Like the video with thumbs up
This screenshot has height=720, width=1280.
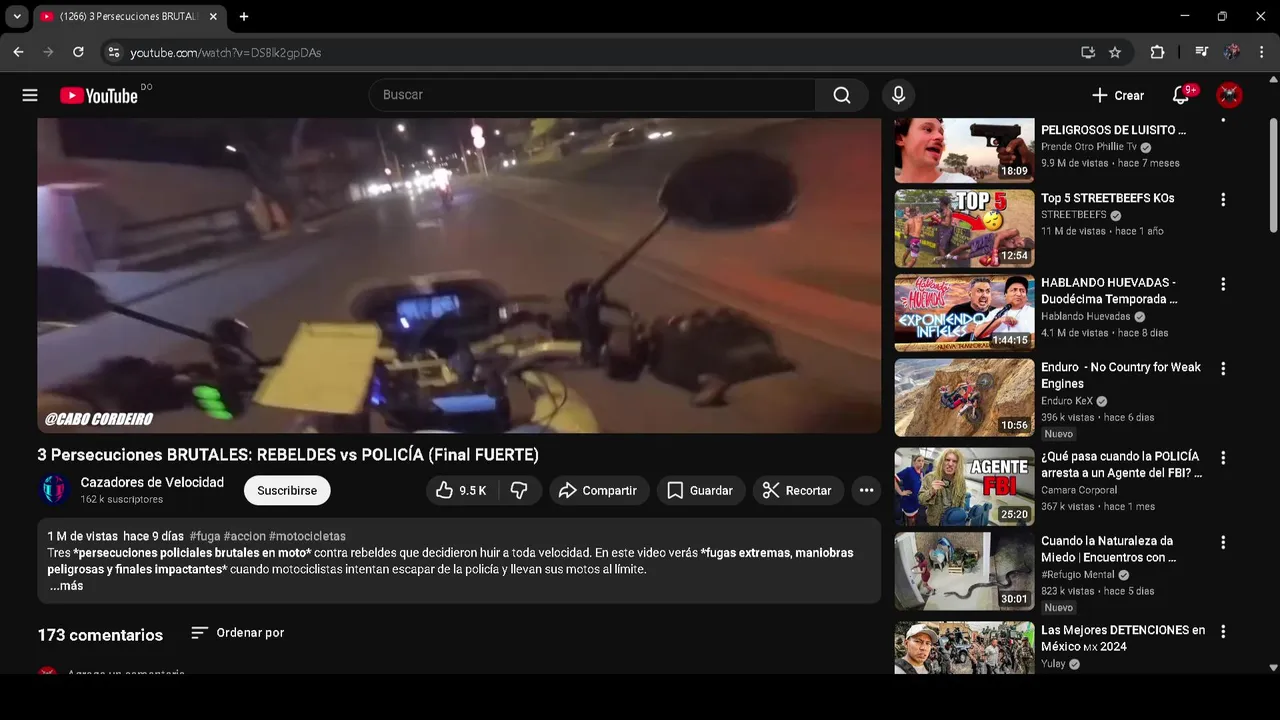tap(462, 490)
